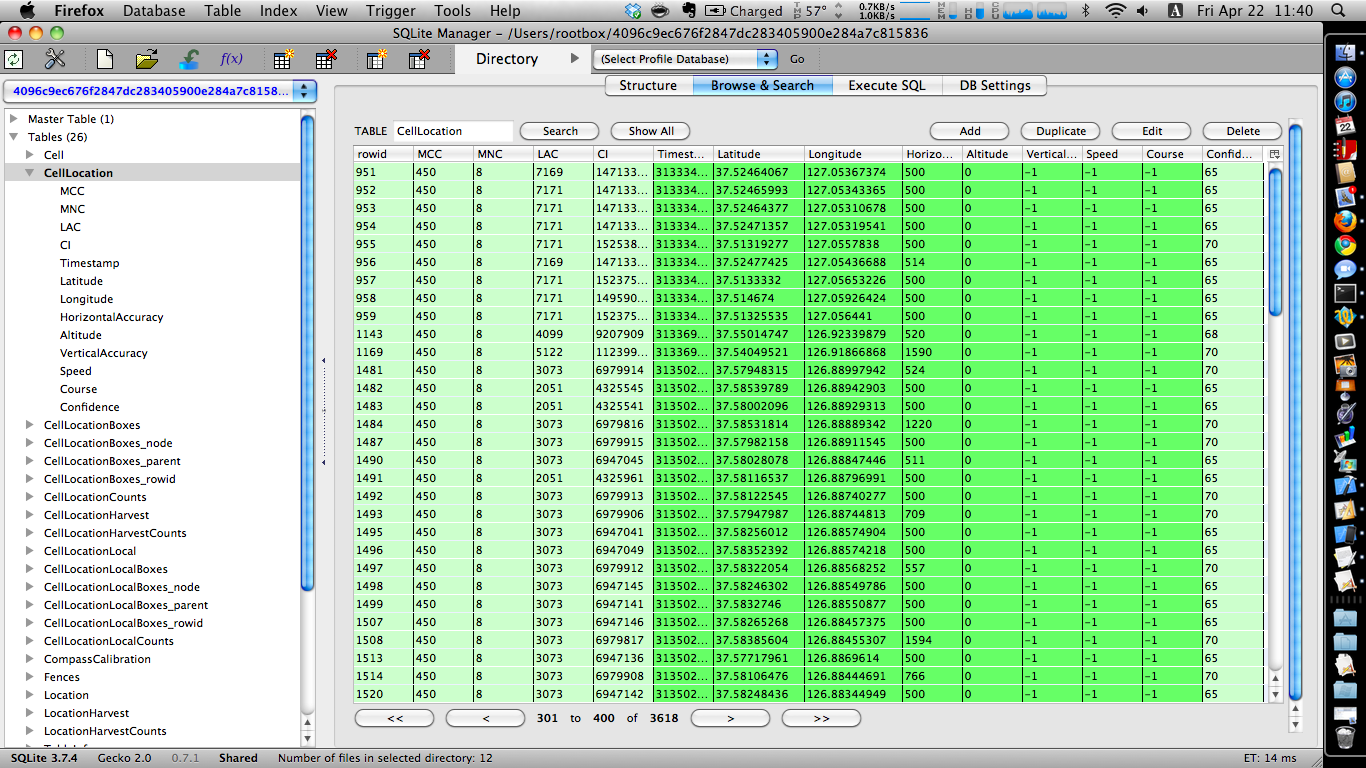Screen dimensions: 1366x768
Task: Open Google Chrome from the Dock
Action: 1345,245
